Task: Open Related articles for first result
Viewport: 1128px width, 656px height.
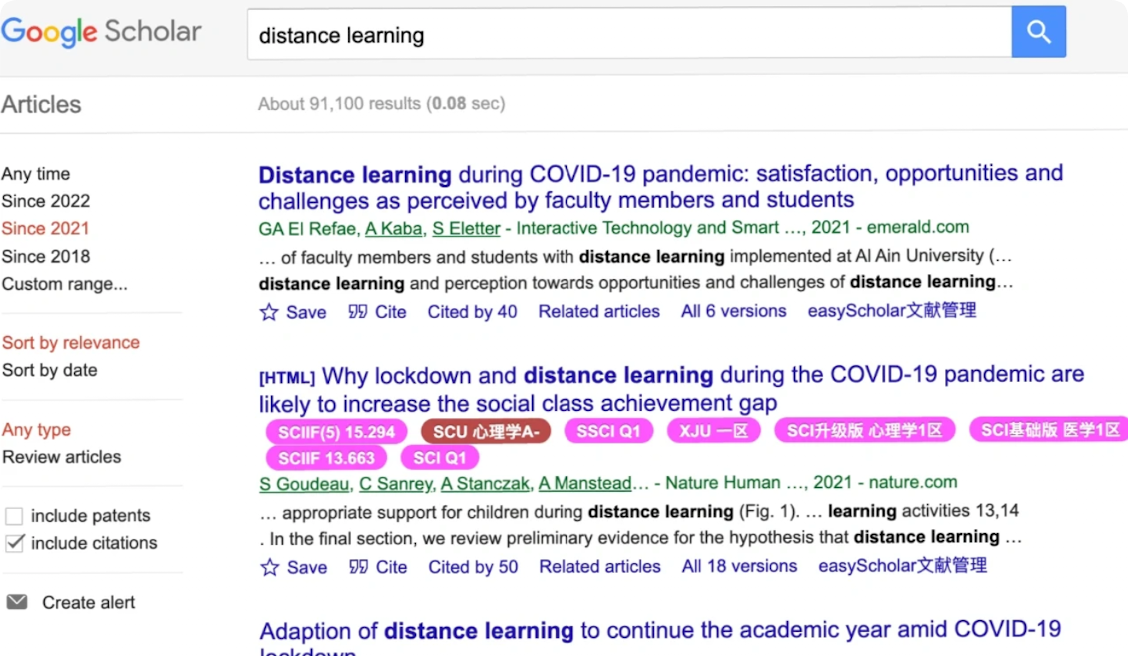Action: 599,311
